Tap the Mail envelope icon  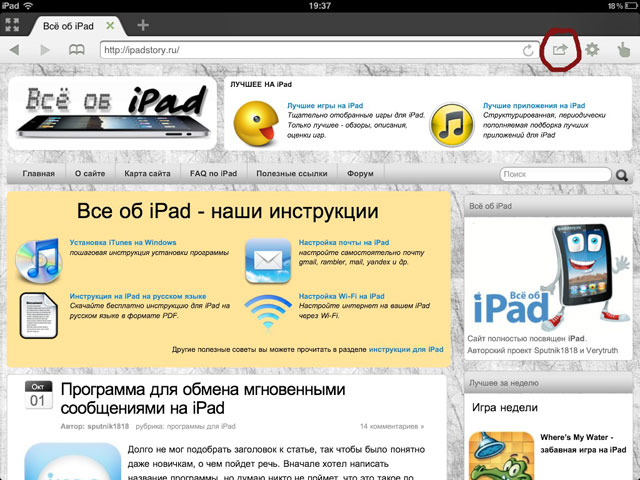point(268,261)
